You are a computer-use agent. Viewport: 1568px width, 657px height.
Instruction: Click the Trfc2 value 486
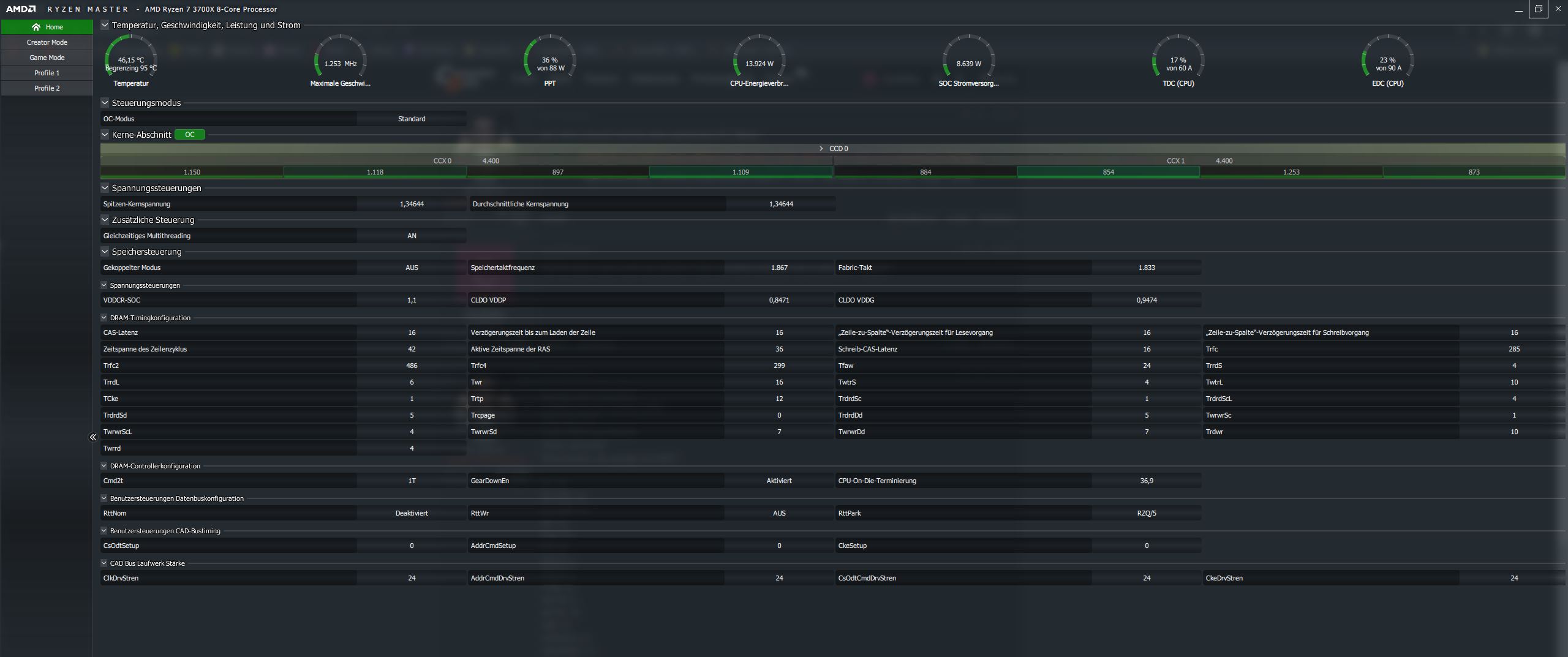[412, 366]
